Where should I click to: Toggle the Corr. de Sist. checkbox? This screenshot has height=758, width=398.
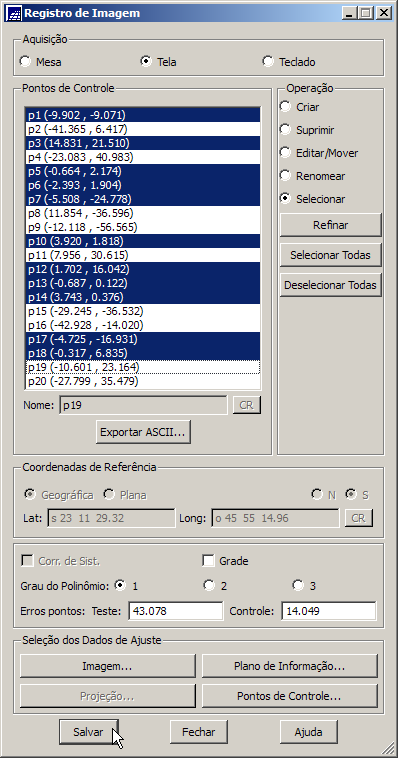pyautogui.click(x=28, y=561)
